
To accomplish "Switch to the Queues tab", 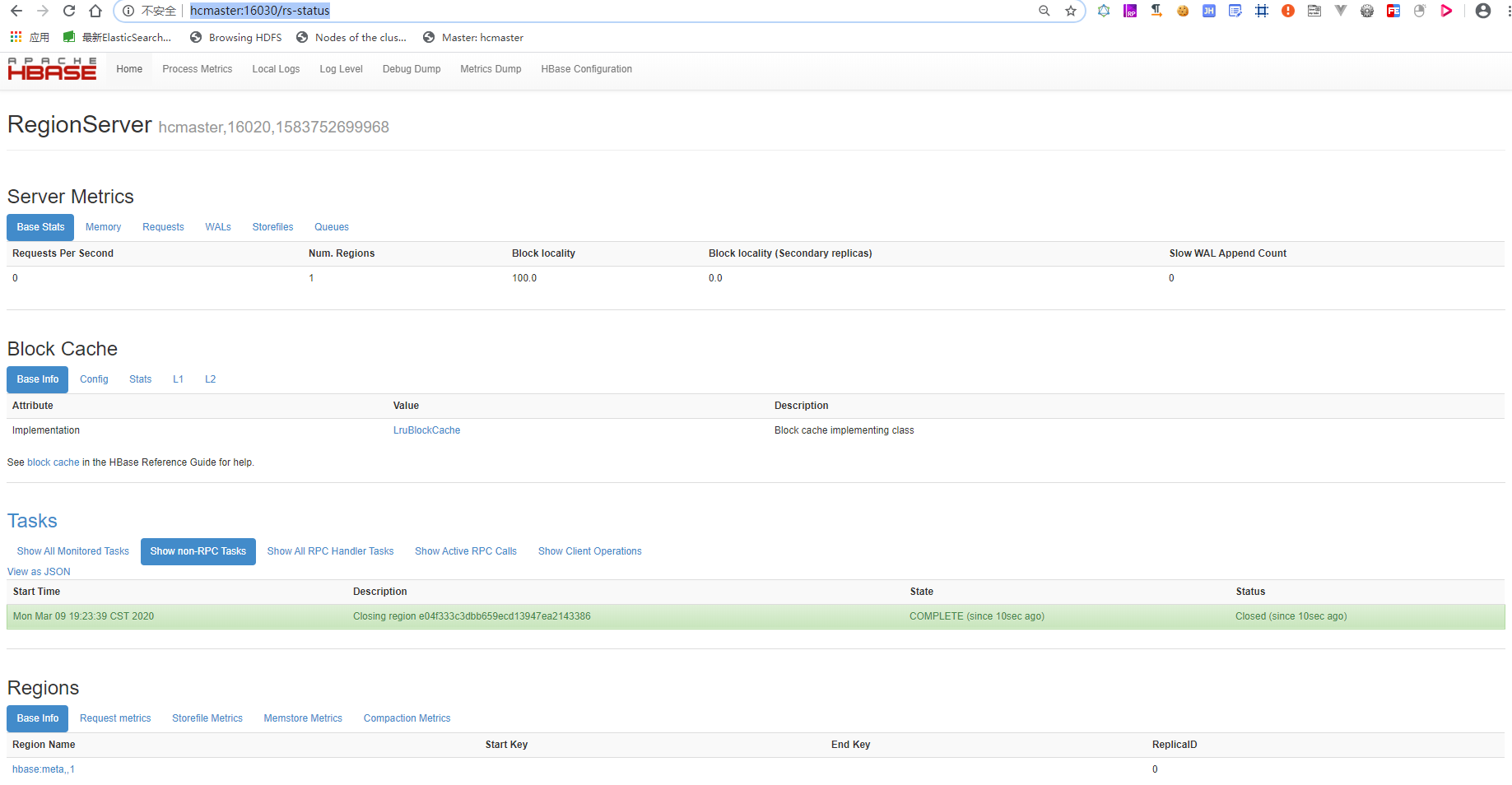I will (332, 227).
